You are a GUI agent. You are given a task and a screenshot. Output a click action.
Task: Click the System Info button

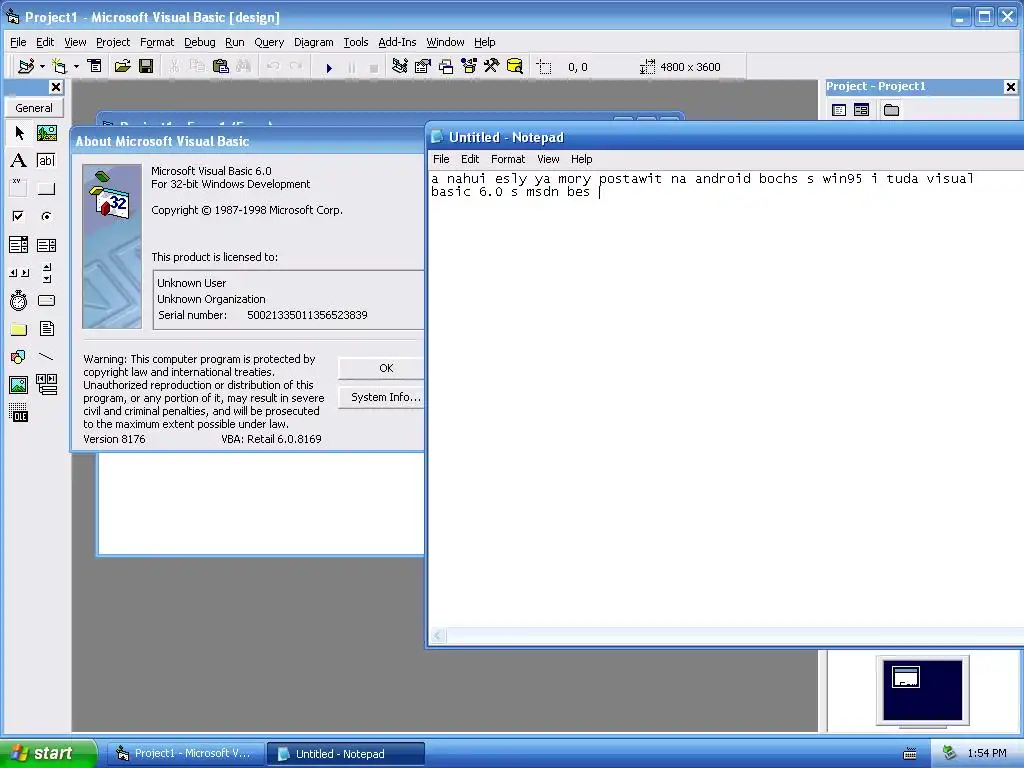(382, 397)
